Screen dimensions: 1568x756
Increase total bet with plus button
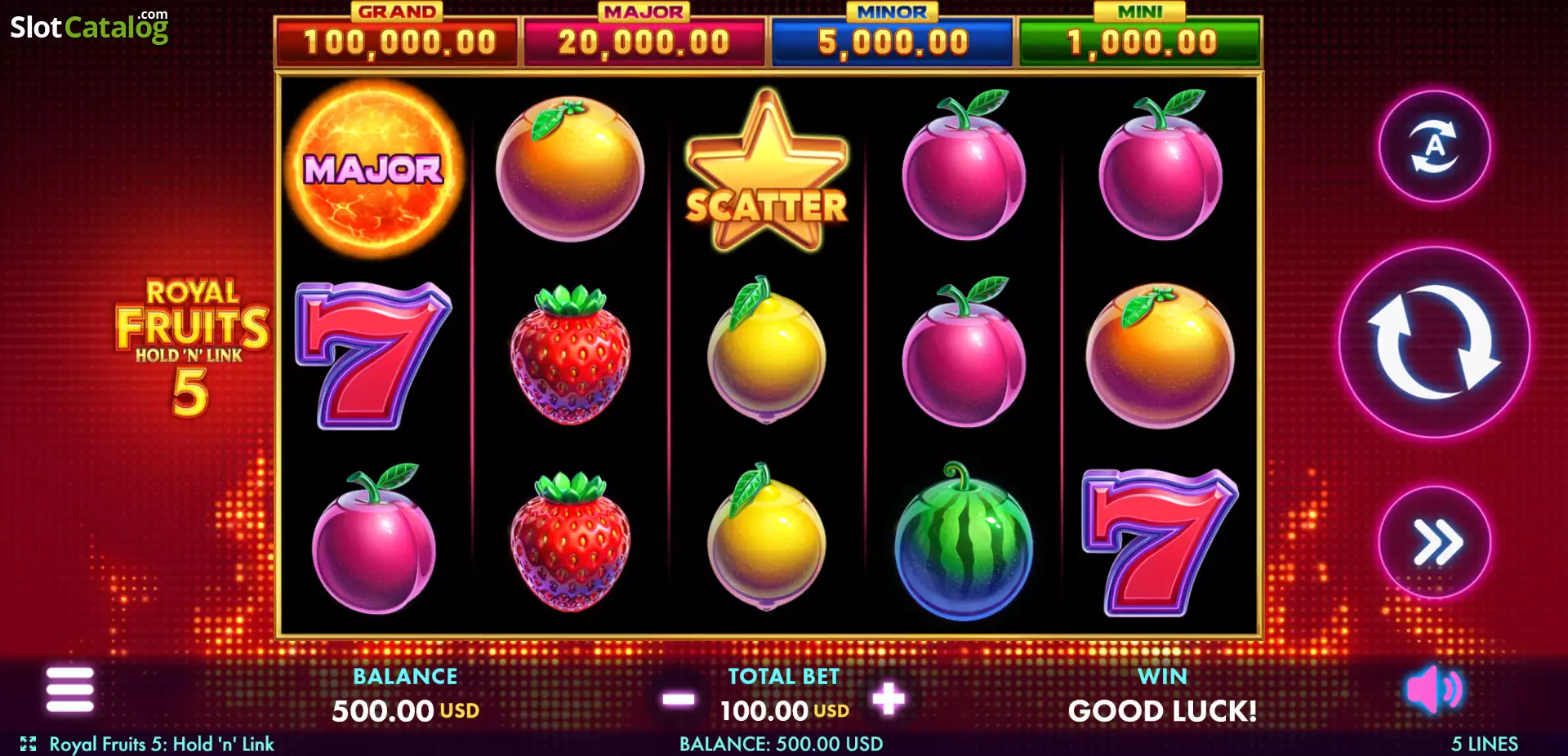click(x=889, y=699)
